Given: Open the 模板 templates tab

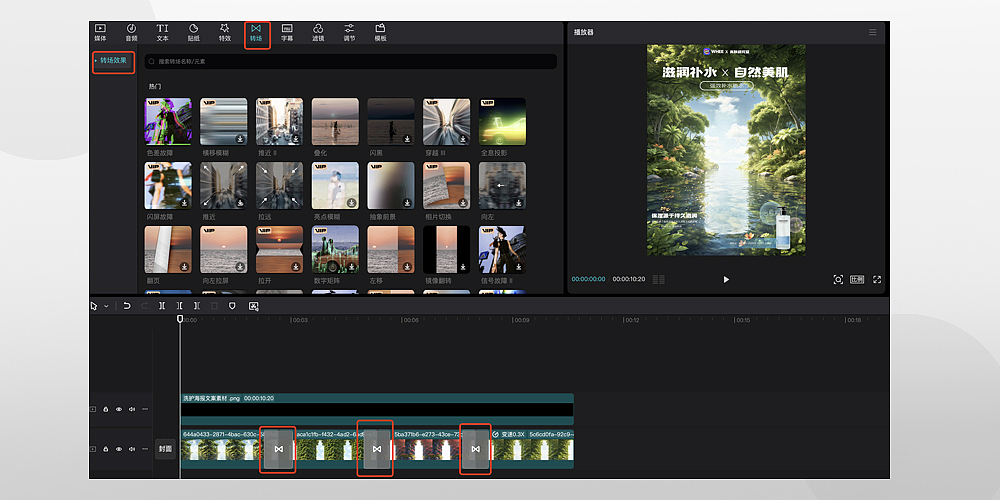Looking at the screenshot, I should [x=381, y=33].
